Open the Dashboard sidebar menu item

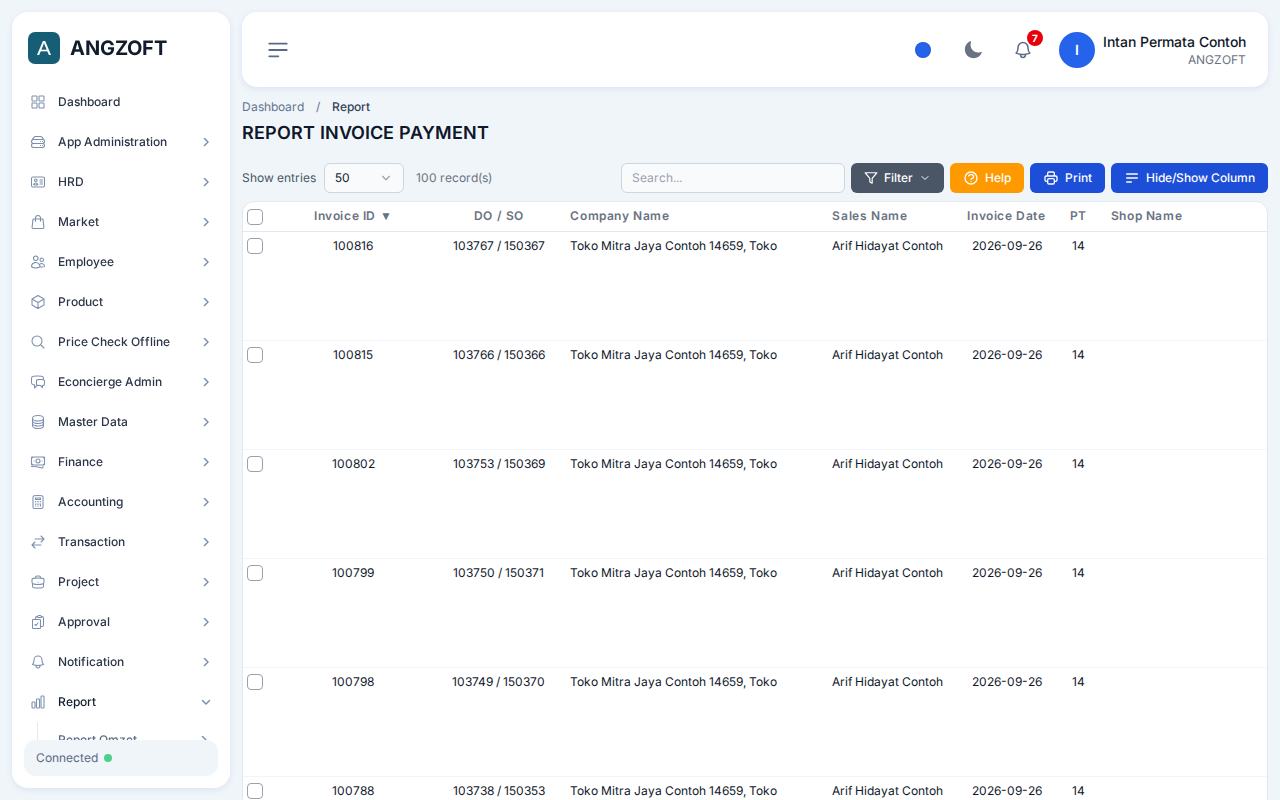coord(121,102)
